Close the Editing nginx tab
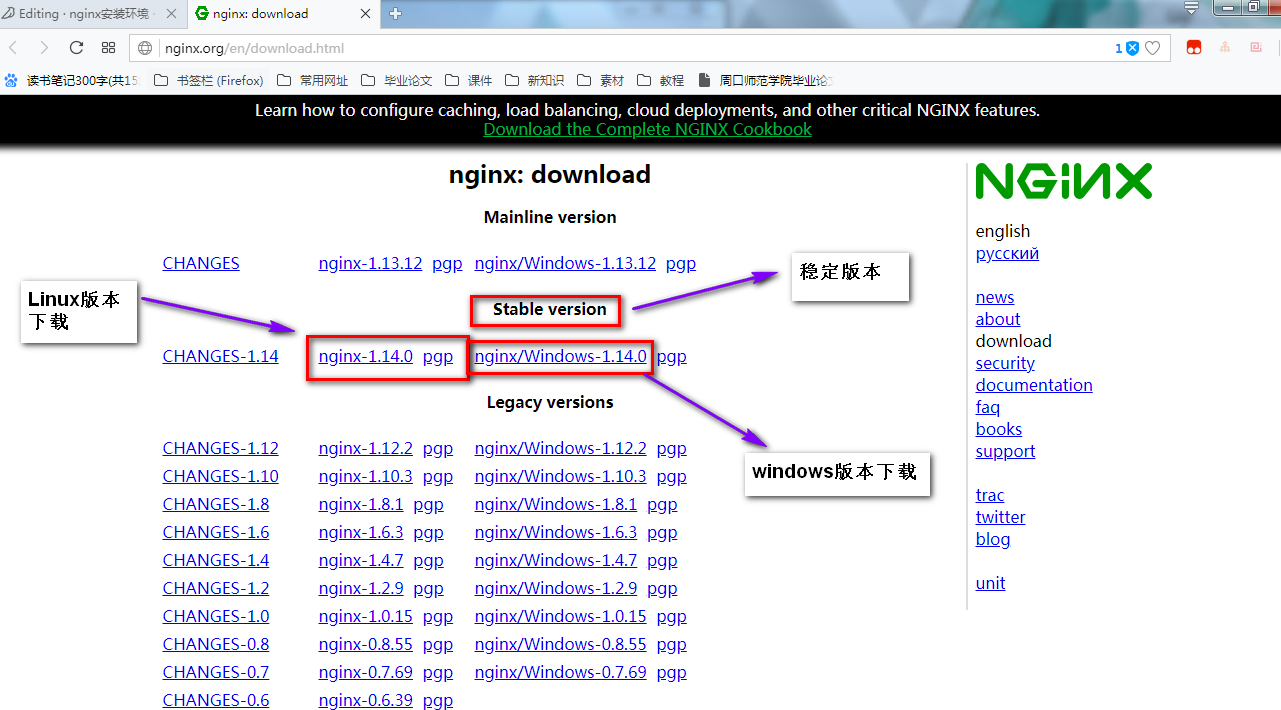Viewport: 1281px width, 710px height. click(171, 13)
